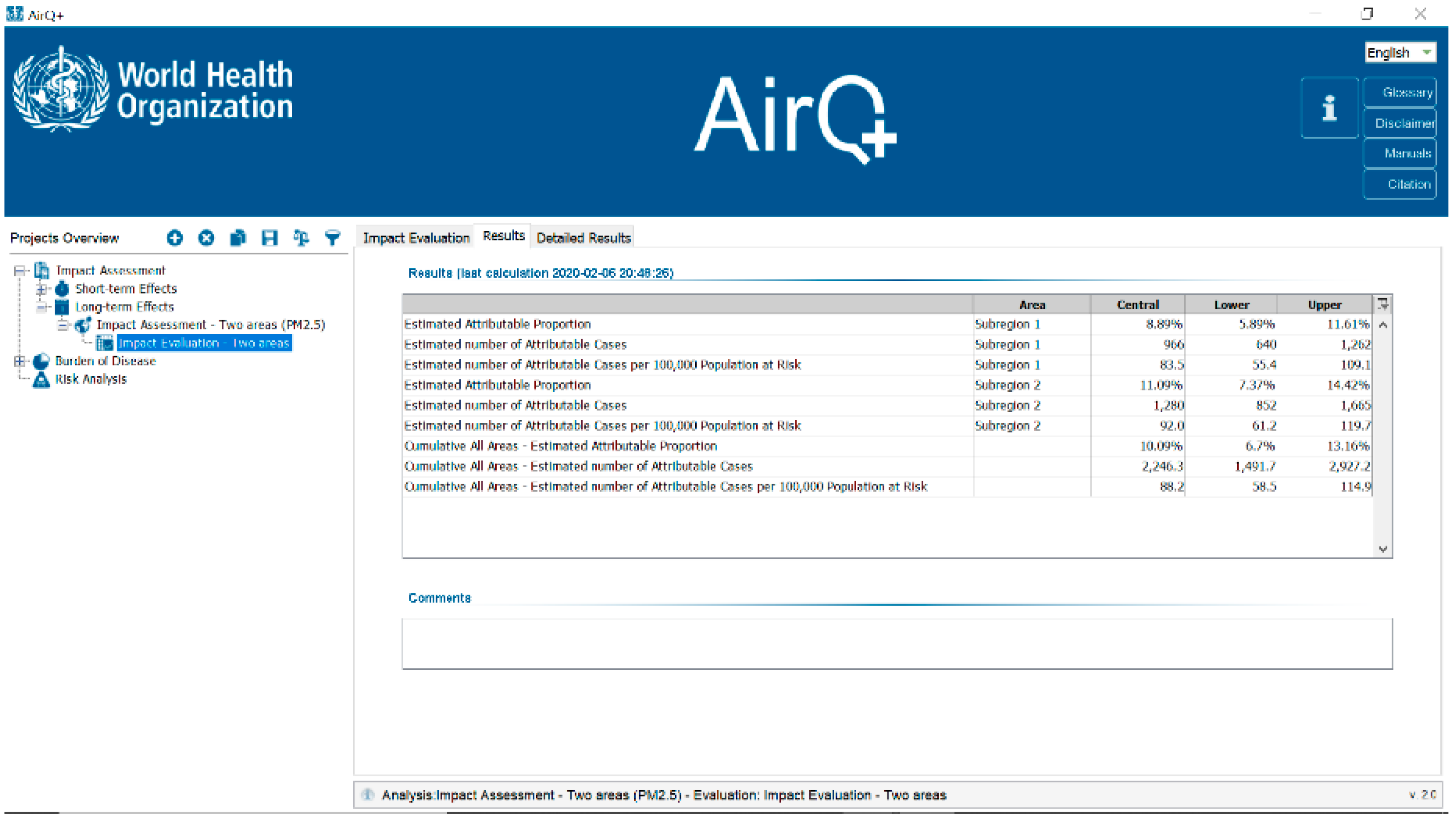Click the results table scroll up arrow

(x=1383, y=324)
